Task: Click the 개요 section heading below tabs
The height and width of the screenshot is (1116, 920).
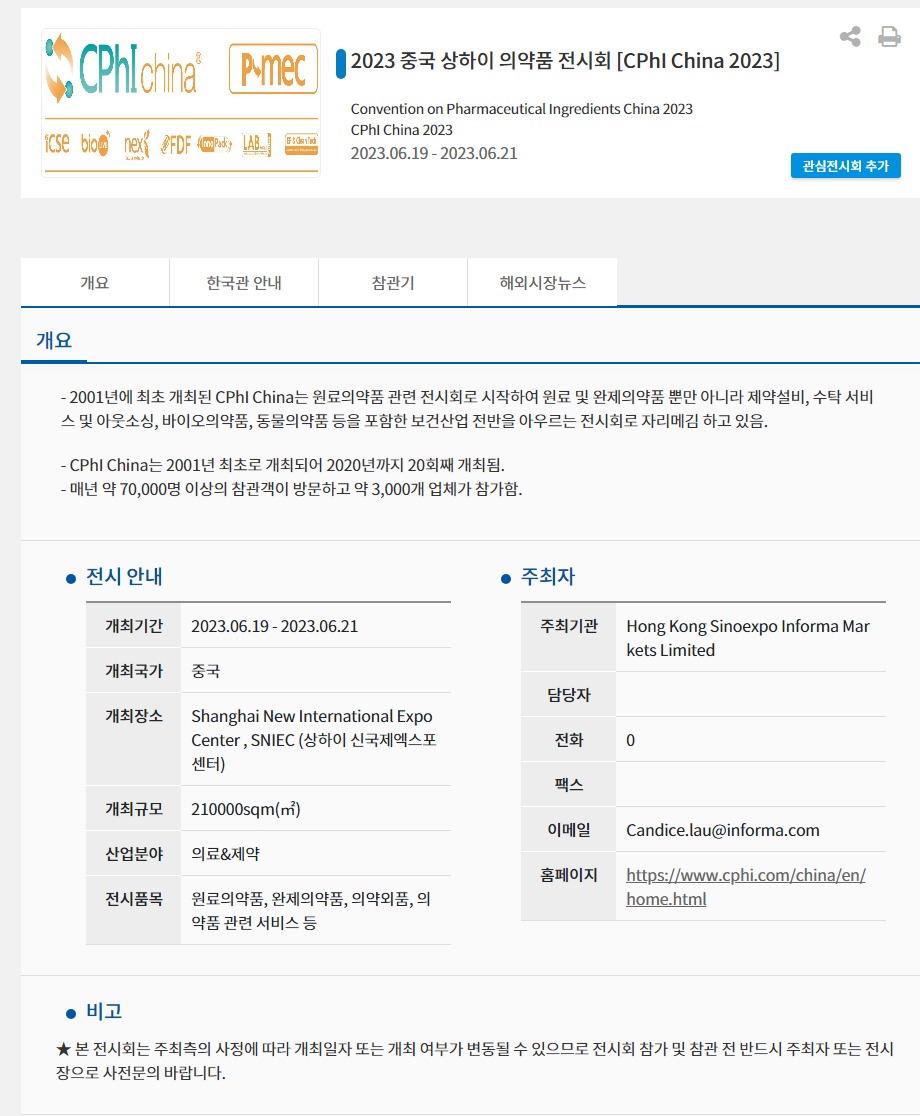Action: click(54, 340)
